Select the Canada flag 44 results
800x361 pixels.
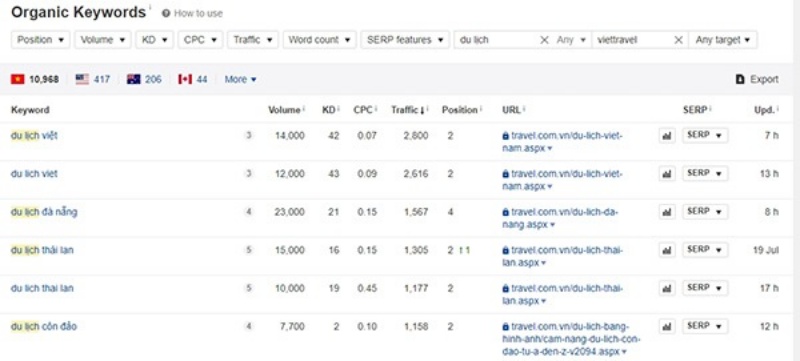[192, 79]
